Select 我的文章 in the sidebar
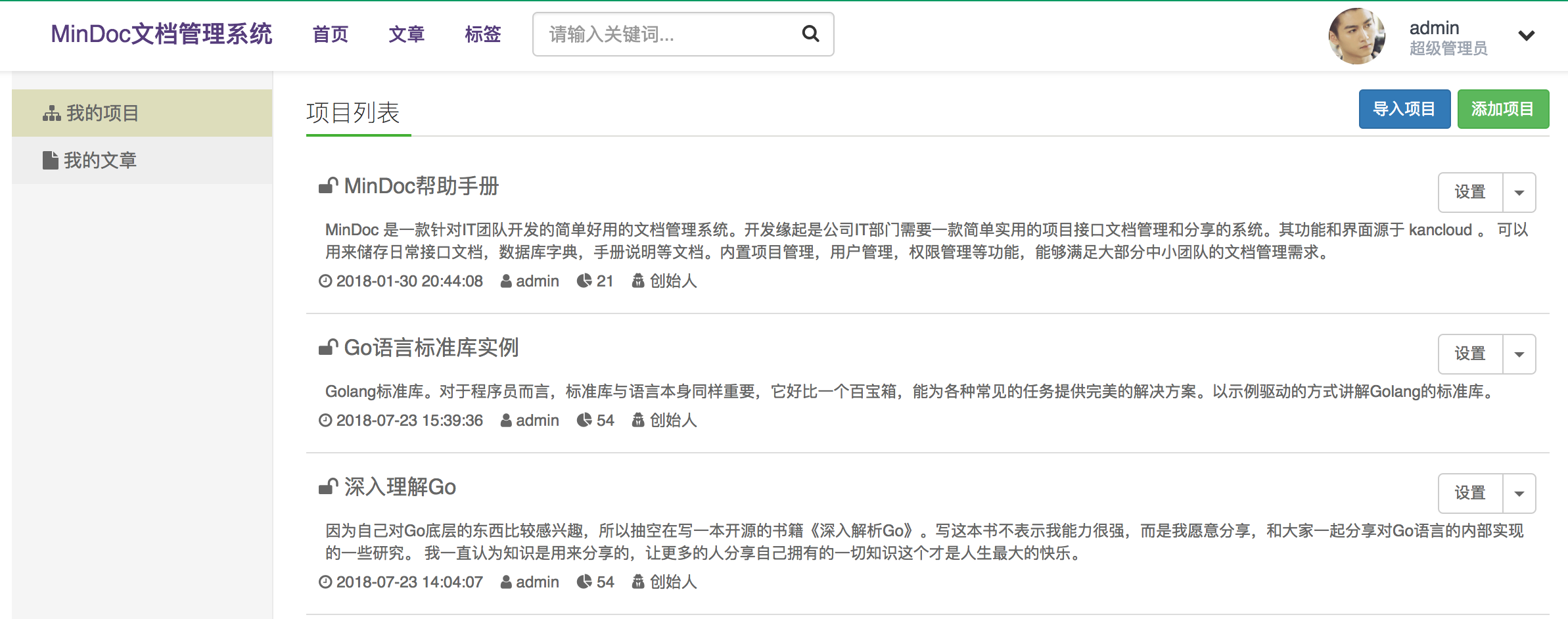The image size is (1568, 619). pos(100,160)
